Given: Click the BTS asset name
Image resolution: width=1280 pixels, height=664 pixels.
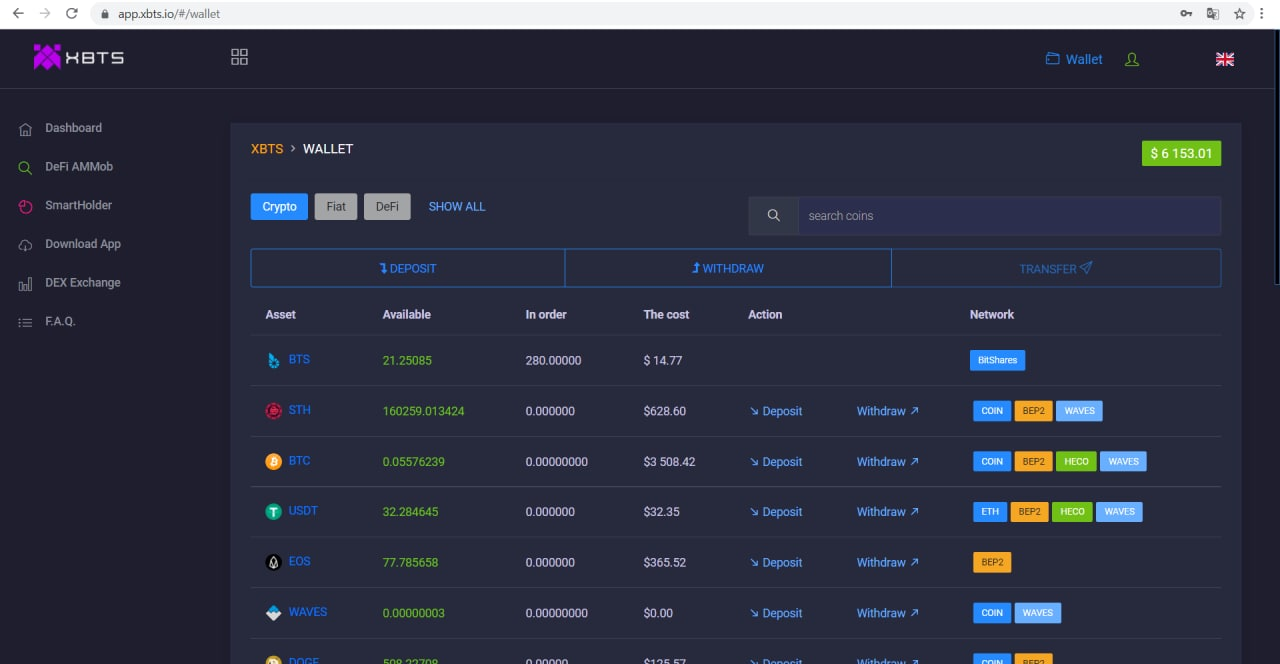Looking at the screenshot, I should click(x=299, y=359).
